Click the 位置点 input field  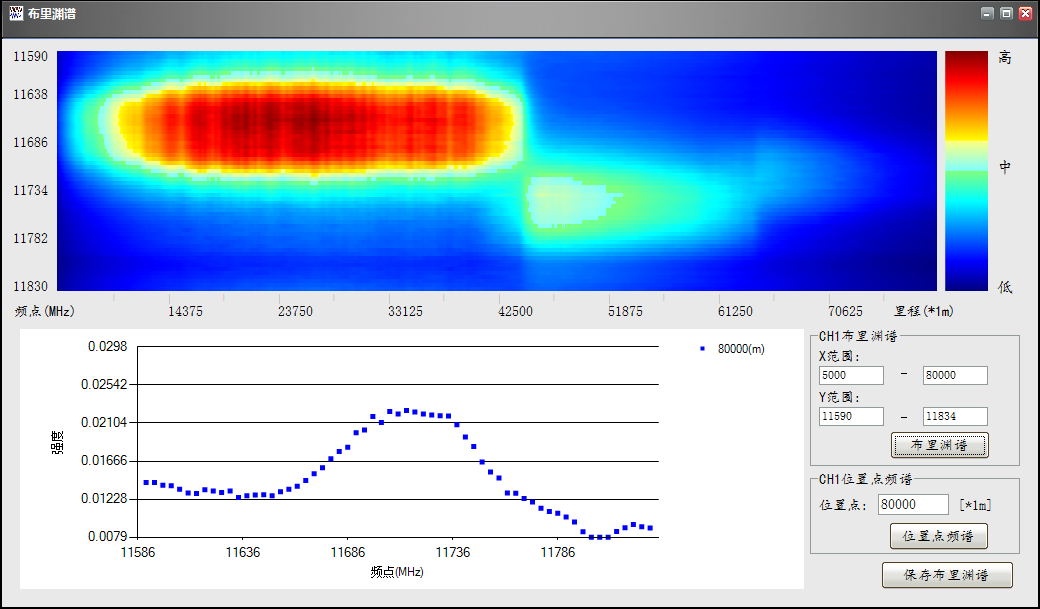click(912, 505)
